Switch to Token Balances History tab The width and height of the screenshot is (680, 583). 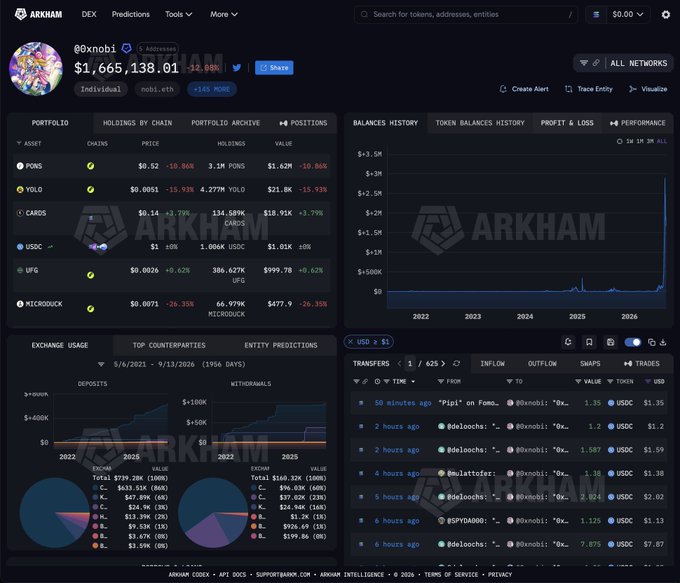(x=480, y=123)
